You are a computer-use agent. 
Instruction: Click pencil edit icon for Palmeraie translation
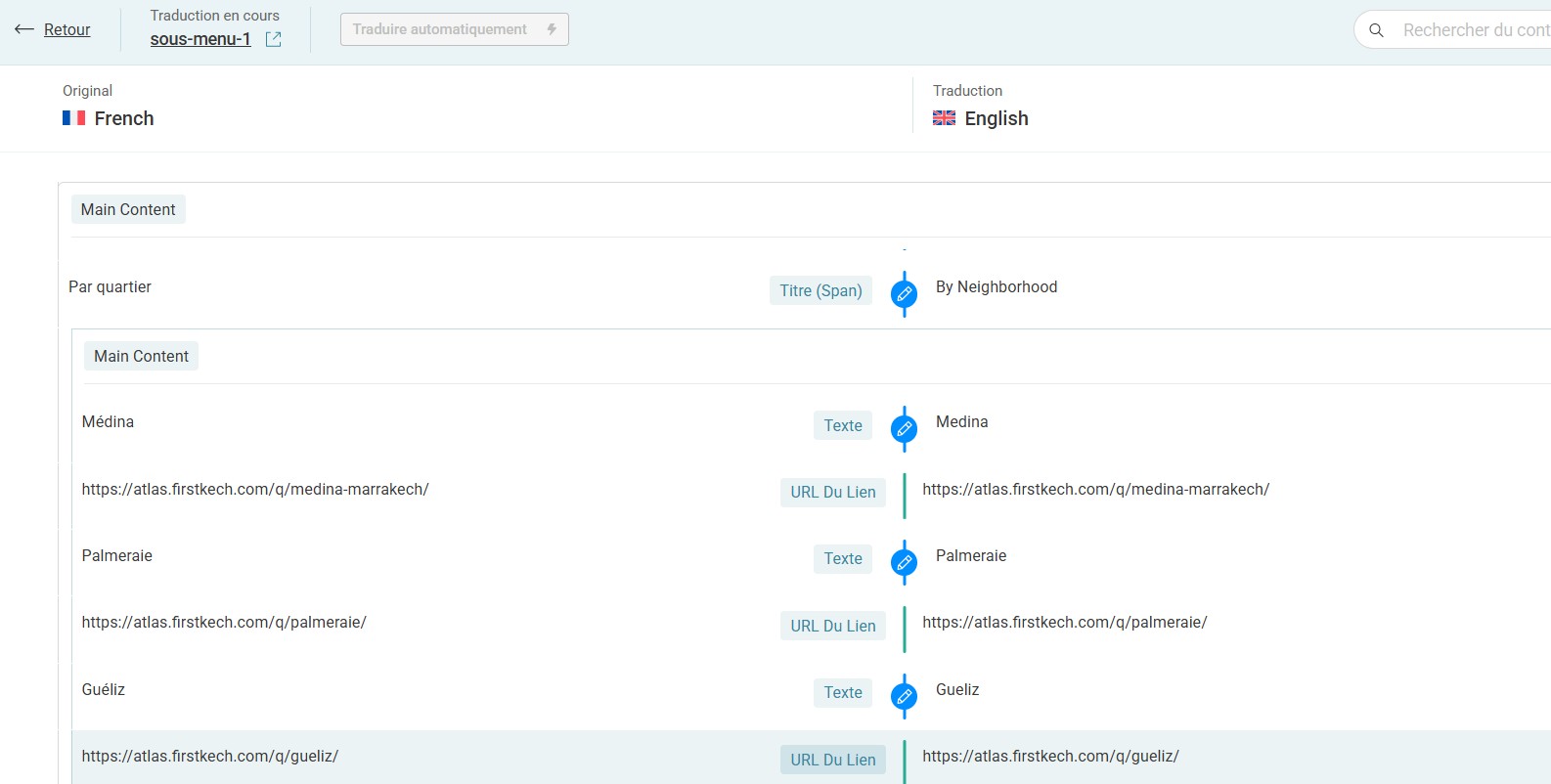coord(905,562)
